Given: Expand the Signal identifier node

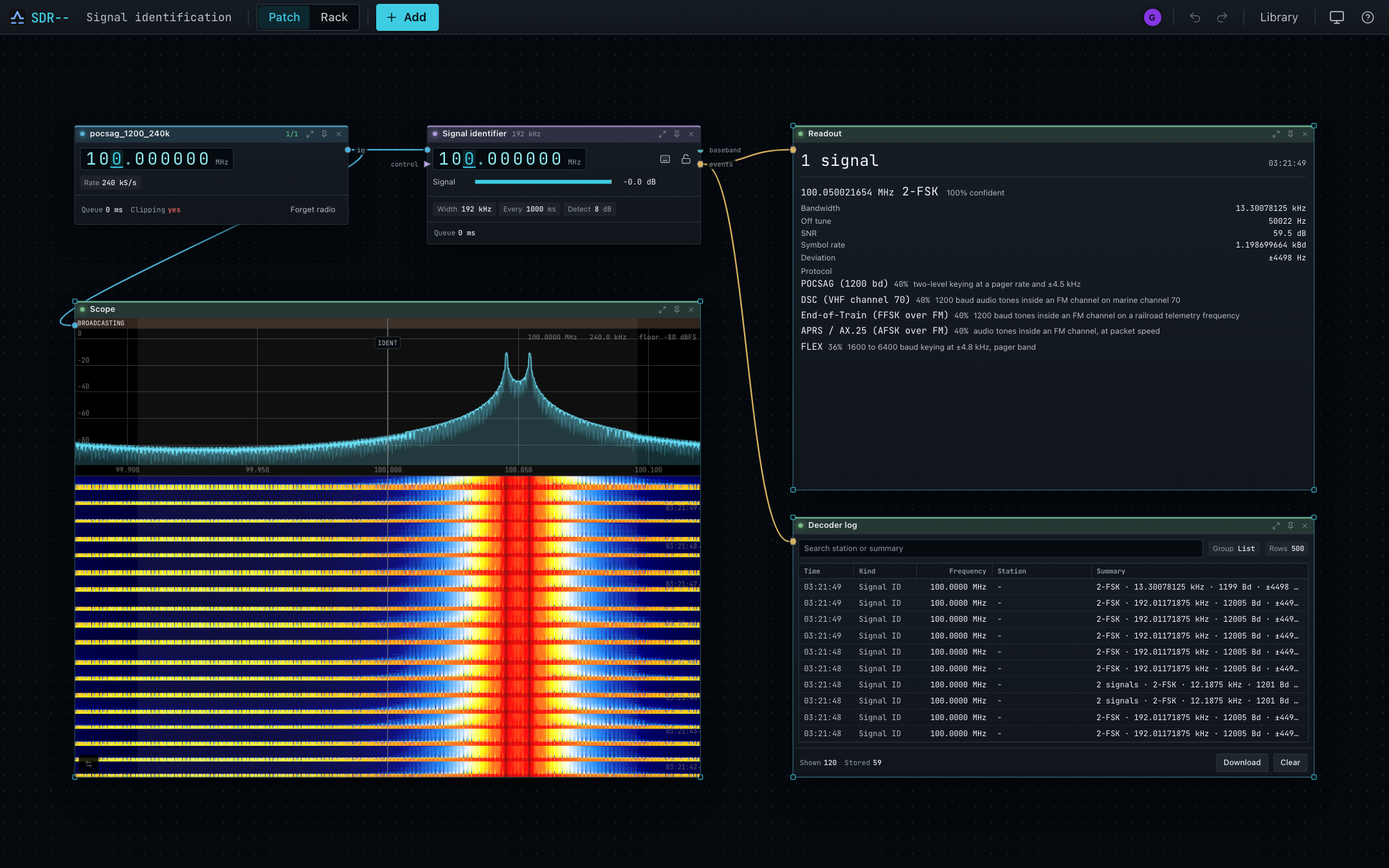Looking at the screenshot, I should pyautogui.click(x=662, y=134).
